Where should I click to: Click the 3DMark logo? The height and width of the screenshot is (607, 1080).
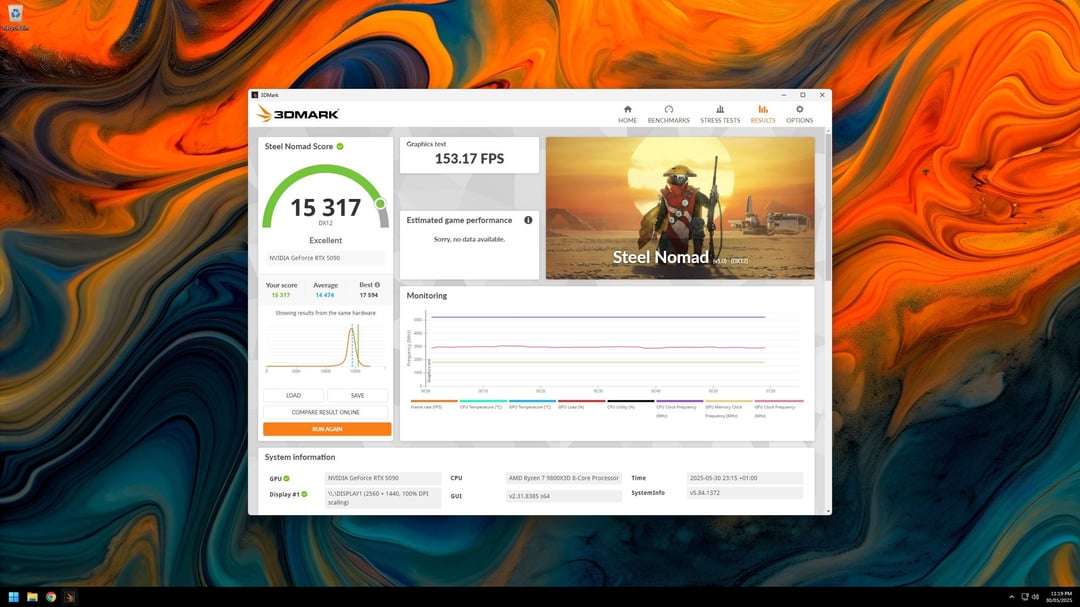[298, 114]
